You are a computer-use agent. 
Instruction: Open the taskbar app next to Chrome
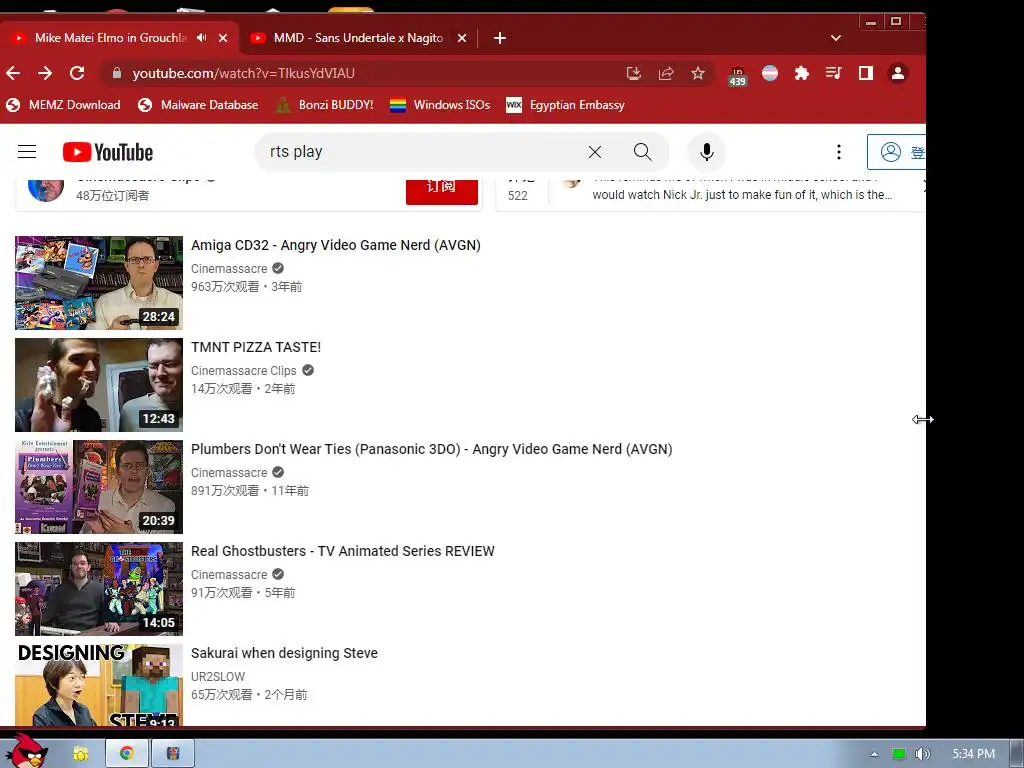click(173, 753)
